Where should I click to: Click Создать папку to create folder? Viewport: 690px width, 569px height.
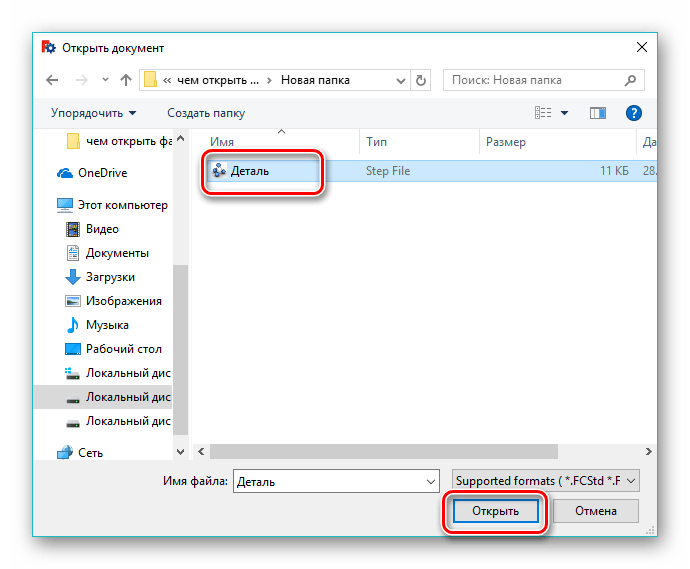pos(206,113)
